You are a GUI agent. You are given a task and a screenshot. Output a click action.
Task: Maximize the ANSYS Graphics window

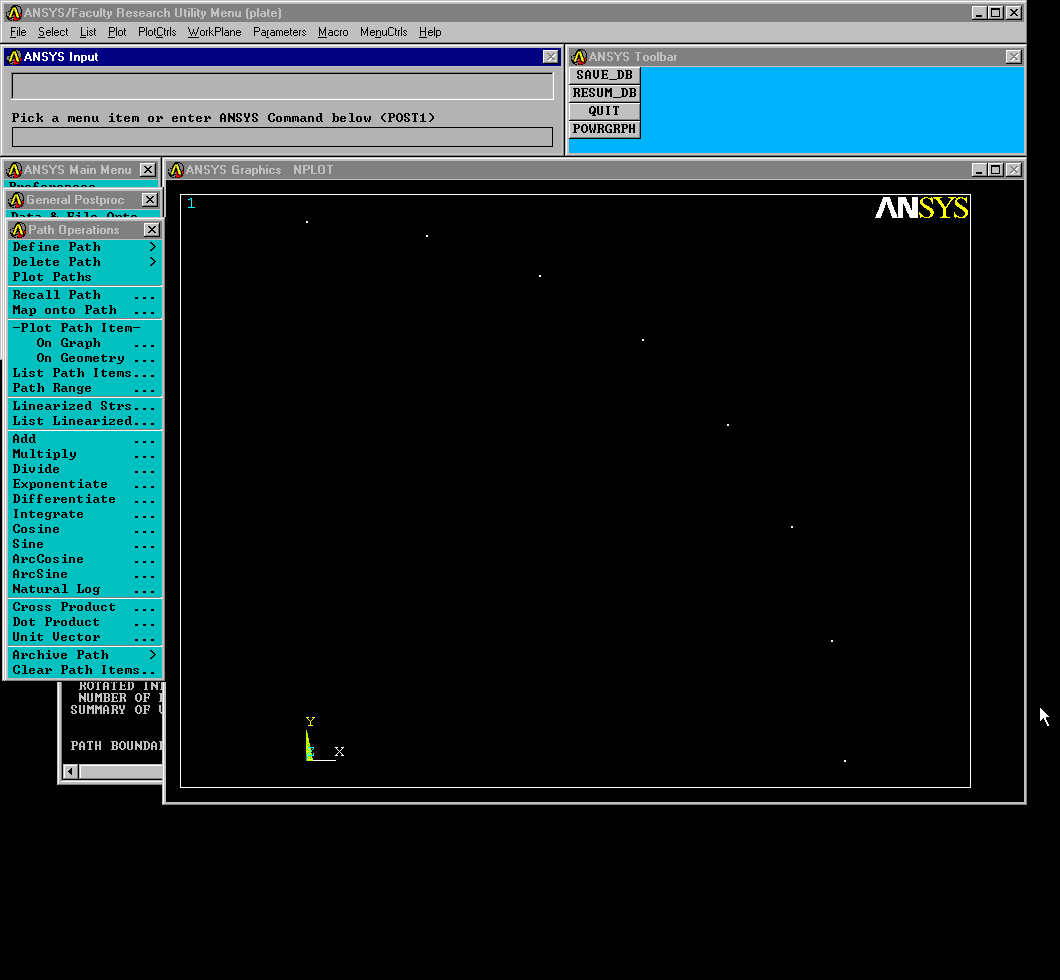pyautogui.click(x=995, y=170)
